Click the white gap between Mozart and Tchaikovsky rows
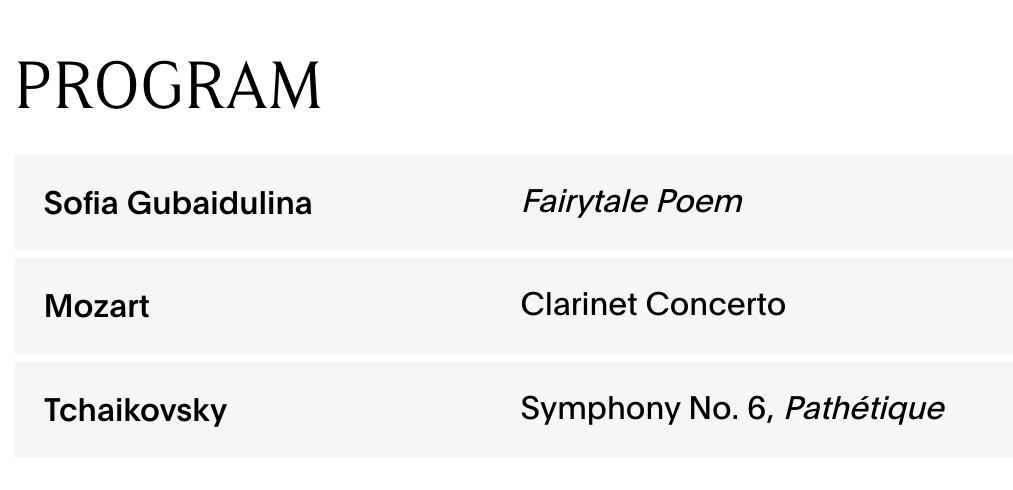The image size is (1013, 490). [x=514, y=357]
